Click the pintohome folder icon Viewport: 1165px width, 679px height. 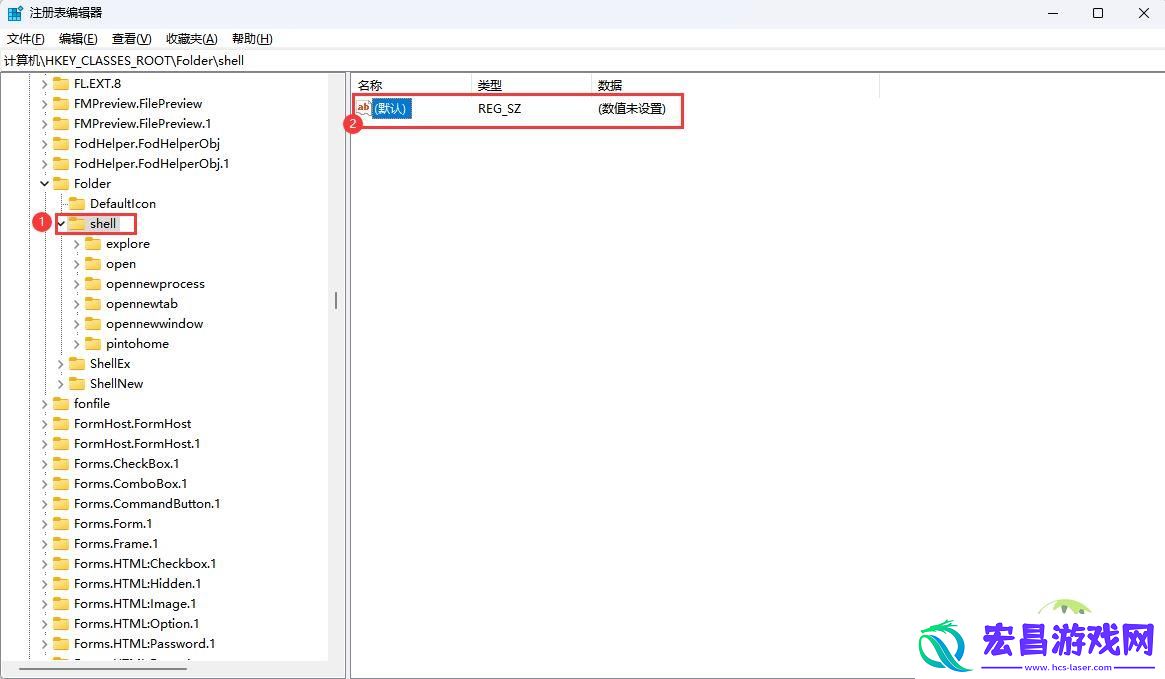tap(93, 344)
